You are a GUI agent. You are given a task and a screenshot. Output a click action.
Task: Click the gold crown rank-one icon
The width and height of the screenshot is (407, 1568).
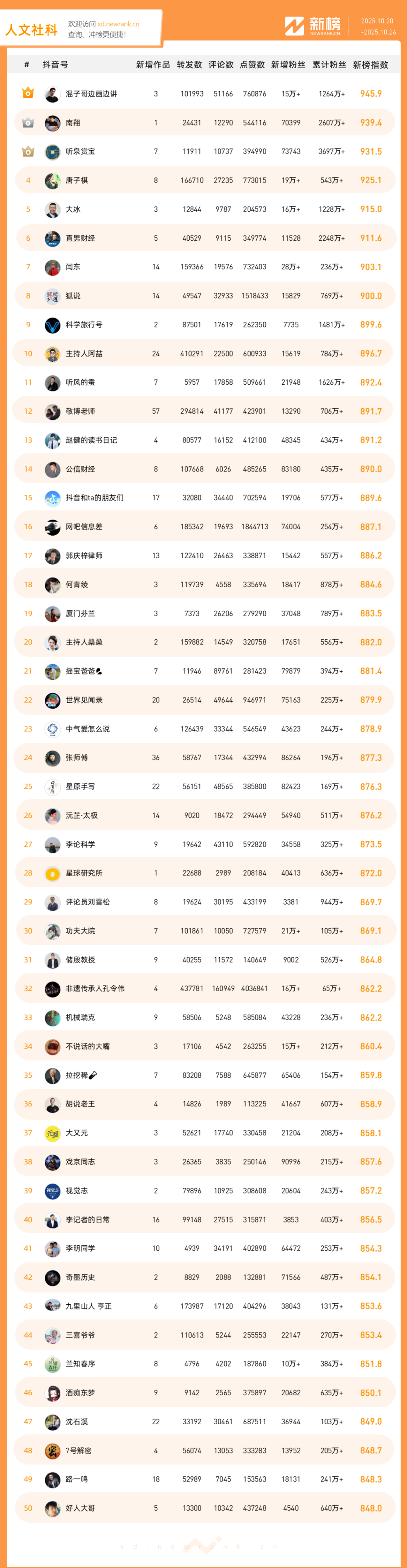[x=28, y=93]
